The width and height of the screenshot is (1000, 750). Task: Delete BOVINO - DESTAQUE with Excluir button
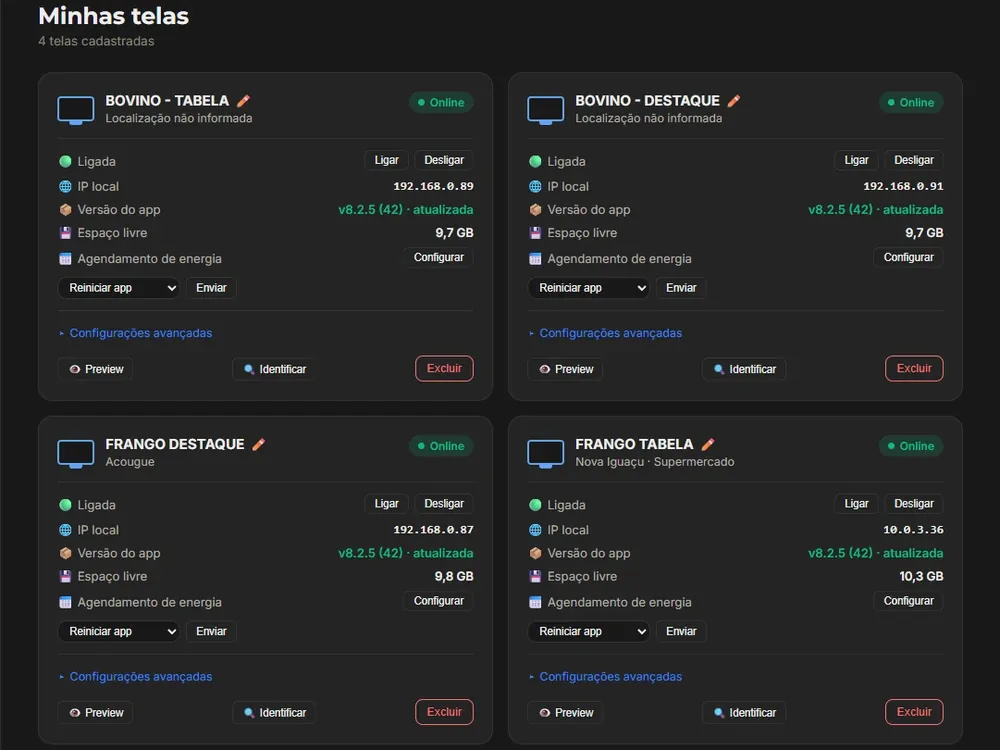[x=914, y=369]
